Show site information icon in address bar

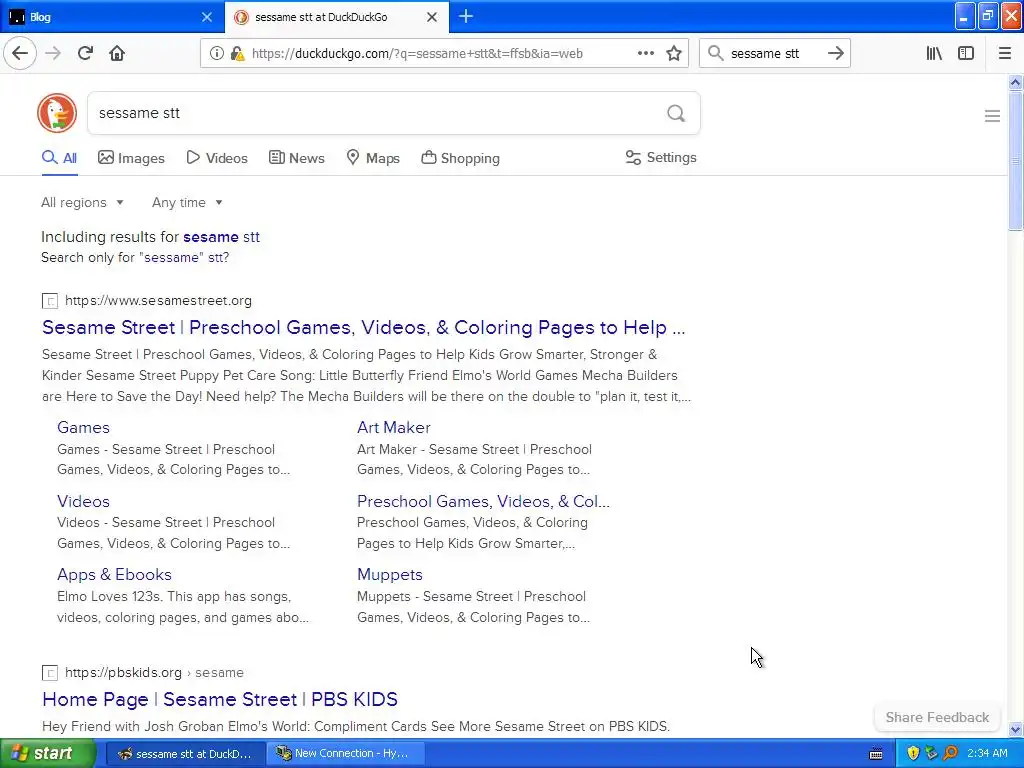pyautogui.click(x=216, y=54)
